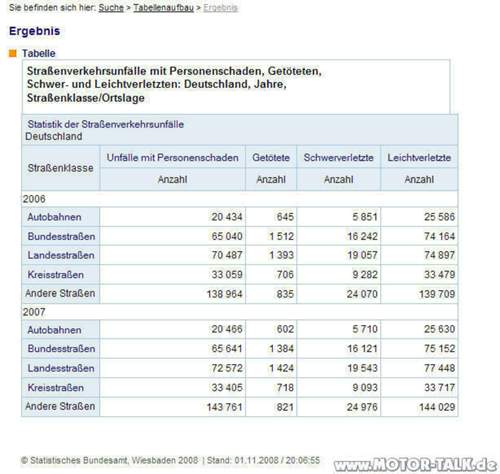This screenshot has height=474, width=500.
Task: Select the value 25 630 cell
Action: [x=419, y=329]
